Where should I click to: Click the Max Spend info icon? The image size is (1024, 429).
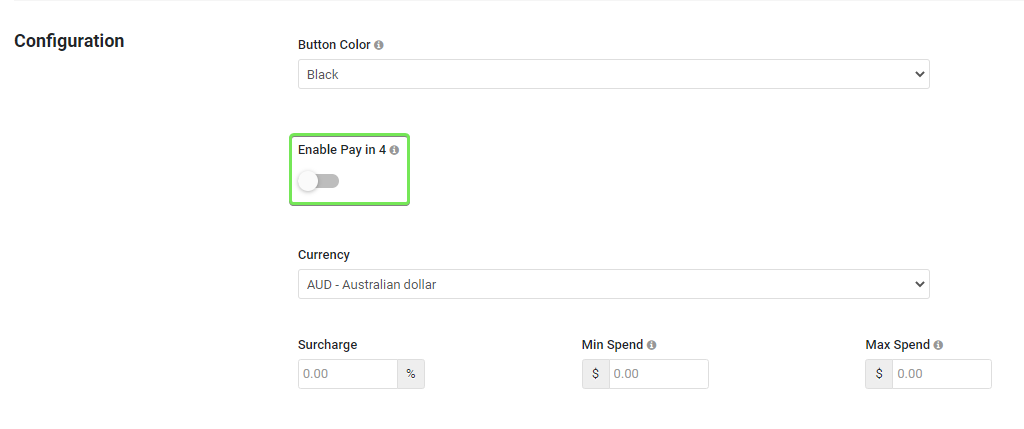pyautogui.click(x=938, y=345)
